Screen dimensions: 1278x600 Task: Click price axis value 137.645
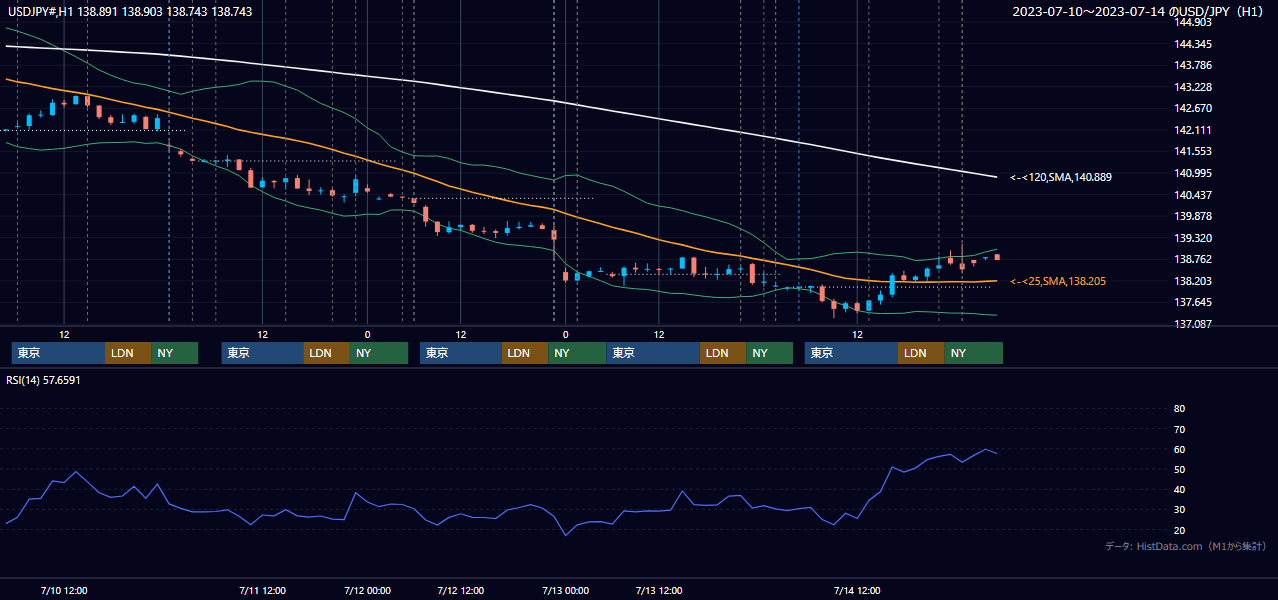(1193, 302)
